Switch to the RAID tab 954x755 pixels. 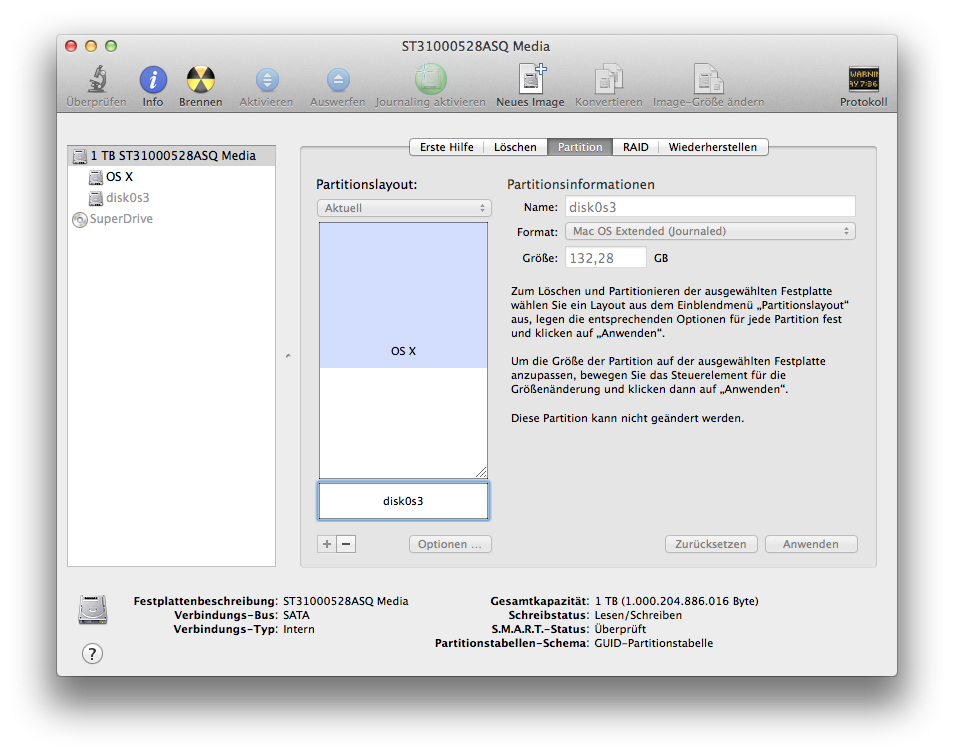(636, 147)
